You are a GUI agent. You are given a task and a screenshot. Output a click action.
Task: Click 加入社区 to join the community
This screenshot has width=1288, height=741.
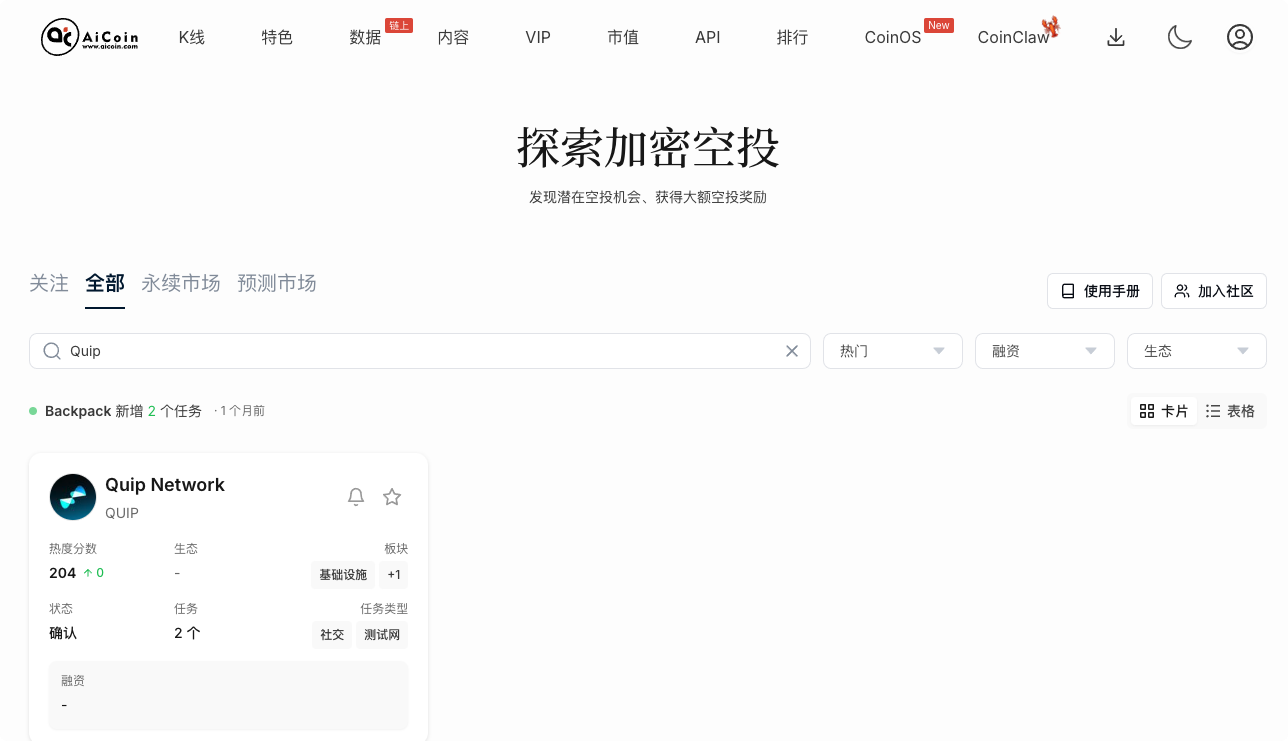(1213, 291)
